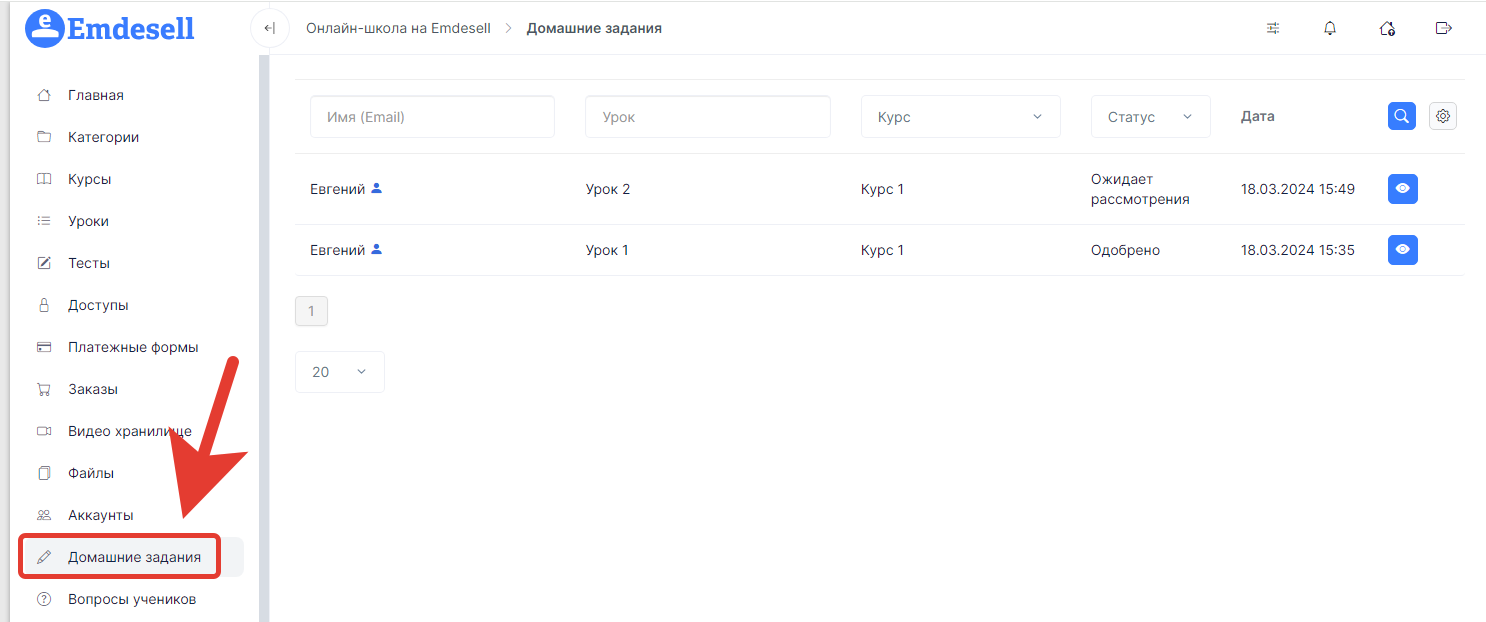Click the camera icon beside Видео хранилище
This screenshot has height=622, width=1486.
44,431
